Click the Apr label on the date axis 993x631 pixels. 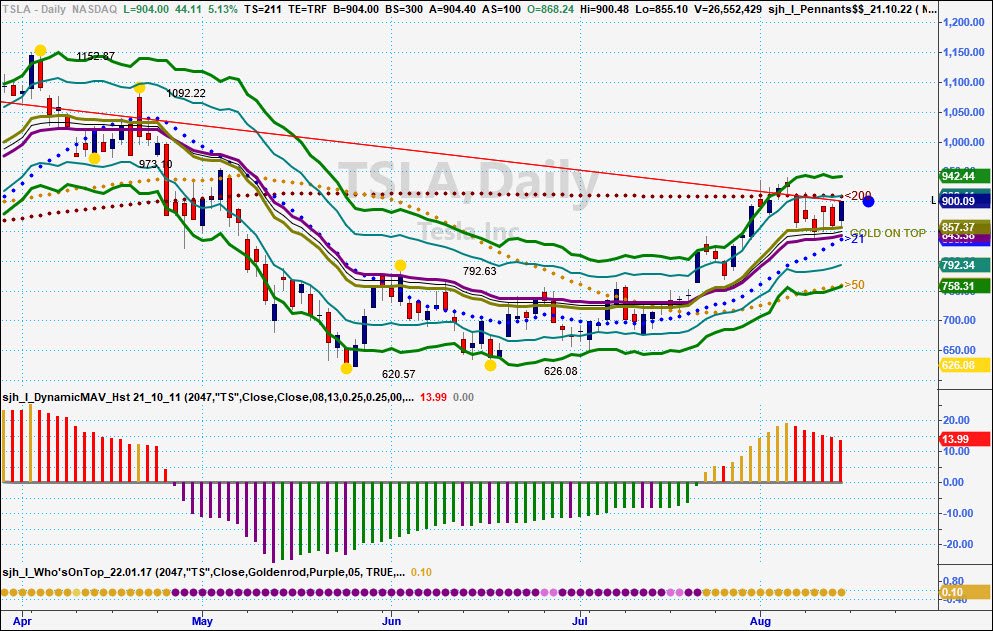coord(22,621)
